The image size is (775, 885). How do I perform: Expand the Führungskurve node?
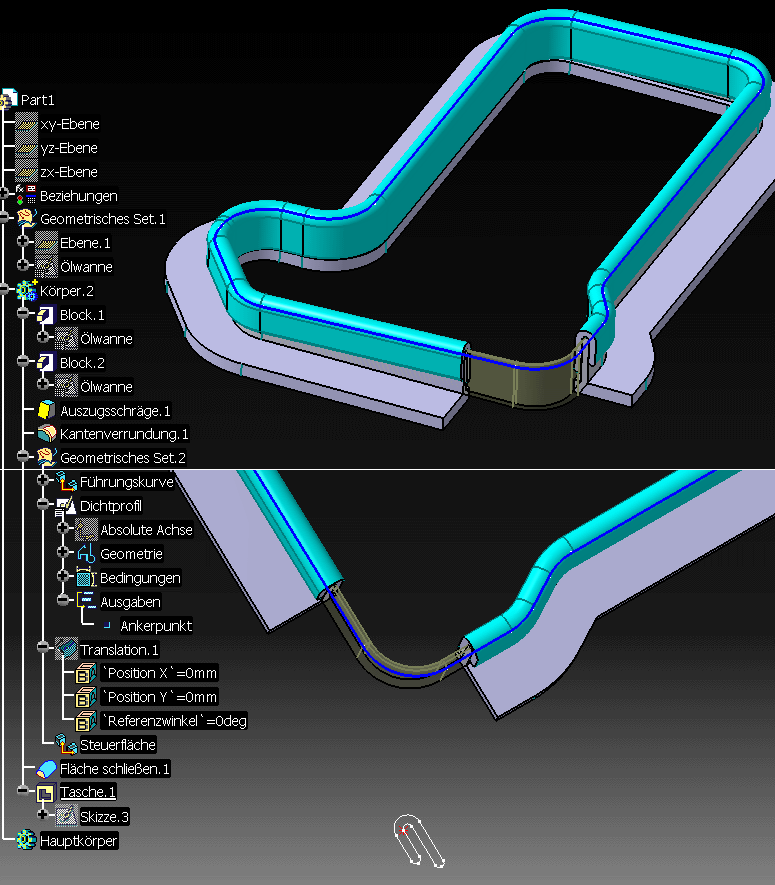(43, 480)
